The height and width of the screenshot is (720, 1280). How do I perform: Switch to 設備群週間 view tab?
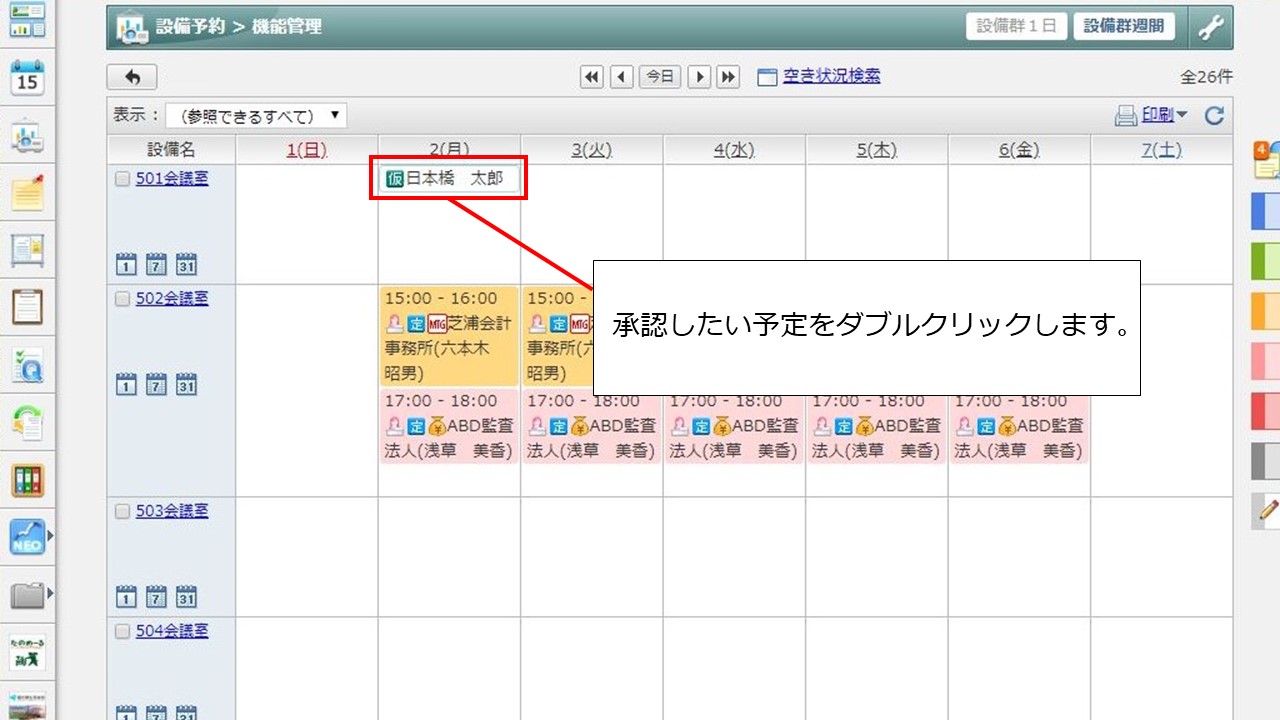coord(1124,26)
